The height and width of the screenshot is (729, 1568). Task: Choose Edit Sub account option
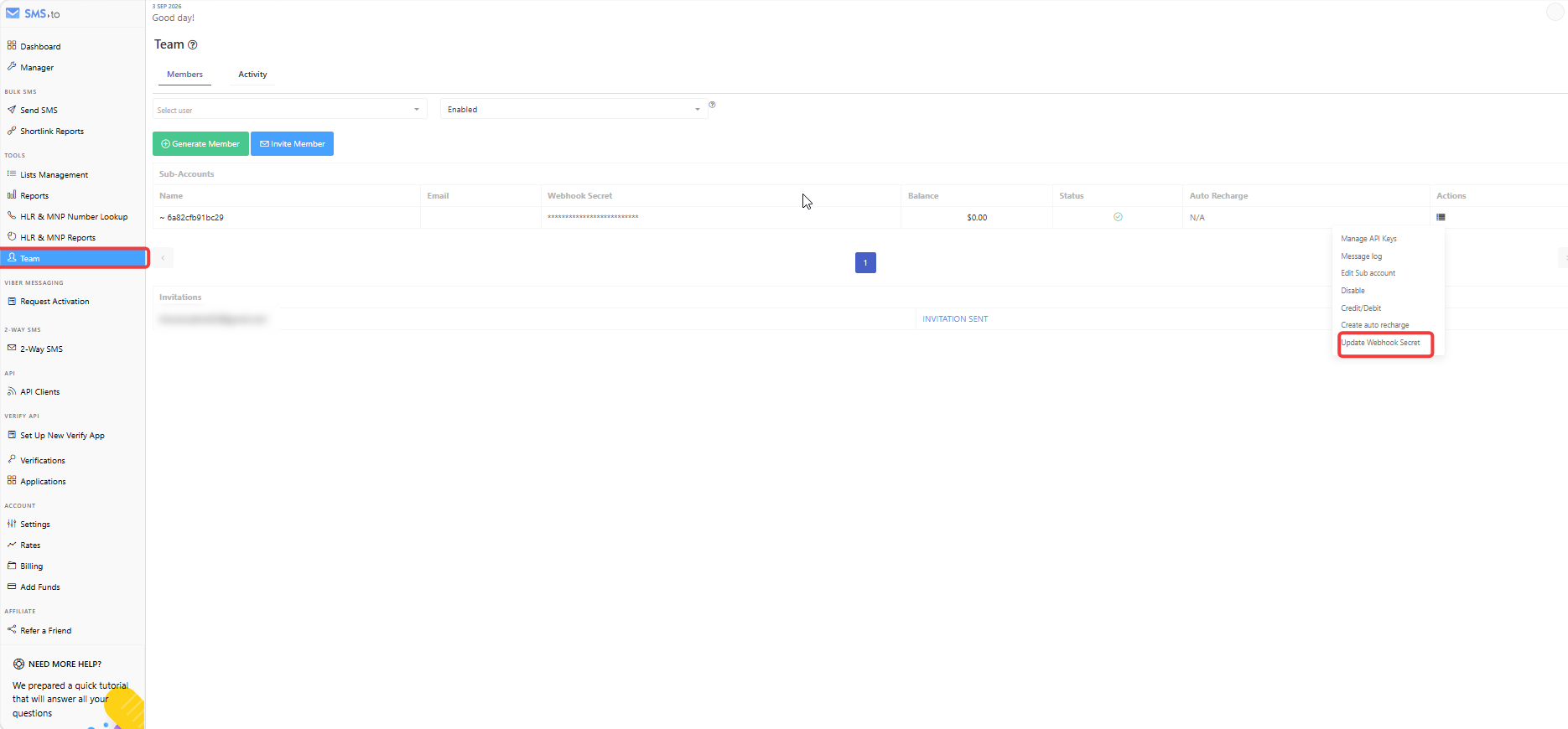pyautogui.click(x=1368, y=273)
